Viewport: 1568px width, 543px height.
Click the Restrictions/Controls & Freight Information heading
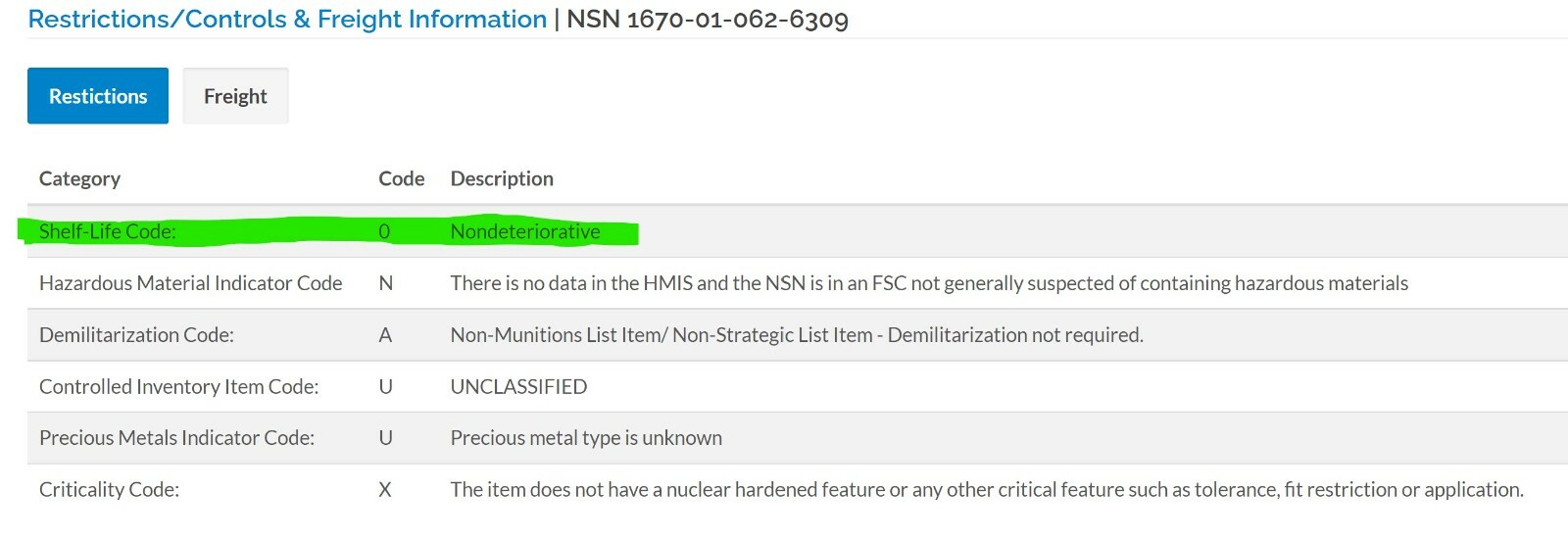click(287, 19)
